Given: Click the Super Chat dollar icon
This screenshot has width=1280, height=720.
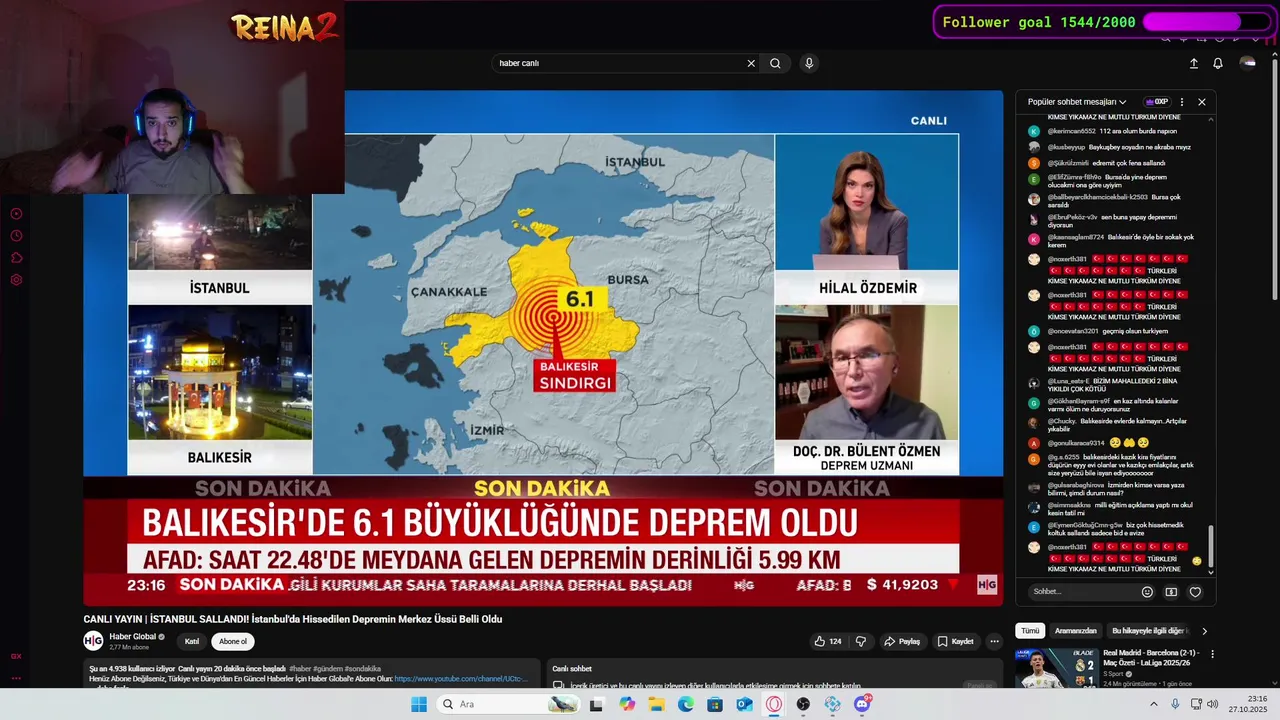Looking at the screenshot, I should click(1171, 592).
